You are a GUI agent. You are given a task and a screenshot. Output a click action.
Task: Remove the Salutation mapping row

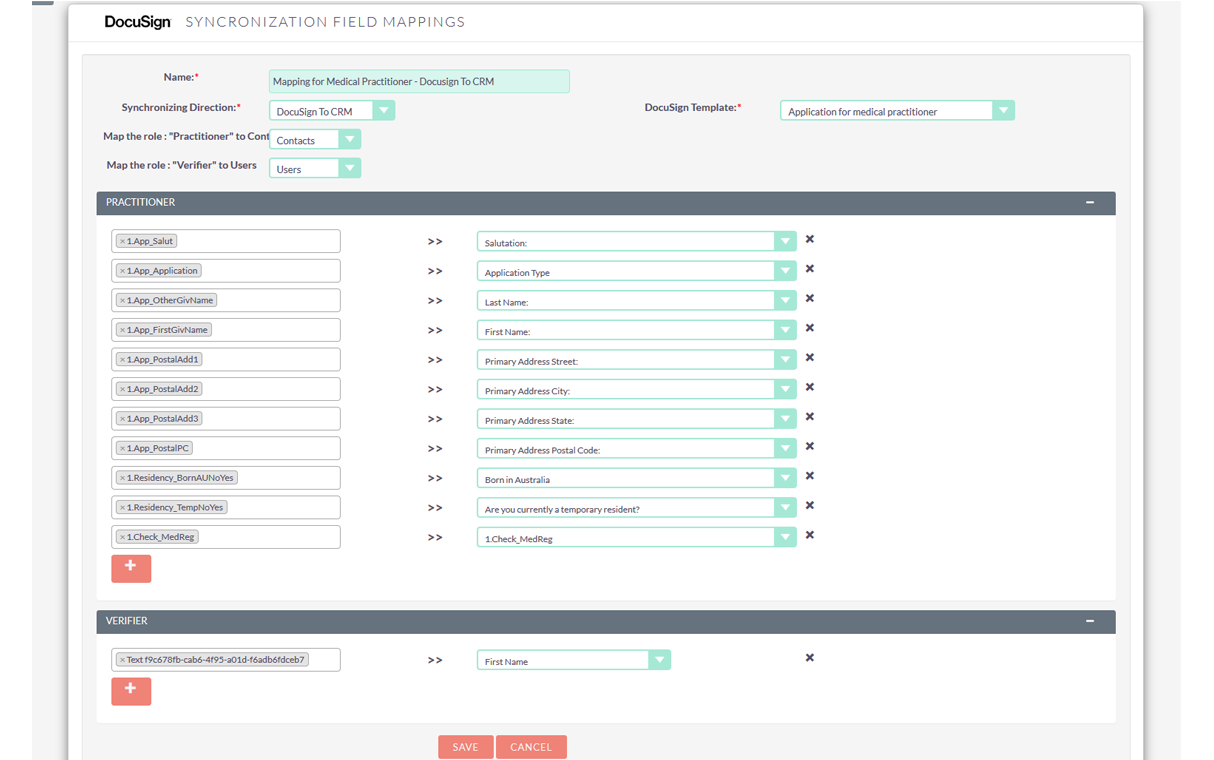tap(810, 239)
